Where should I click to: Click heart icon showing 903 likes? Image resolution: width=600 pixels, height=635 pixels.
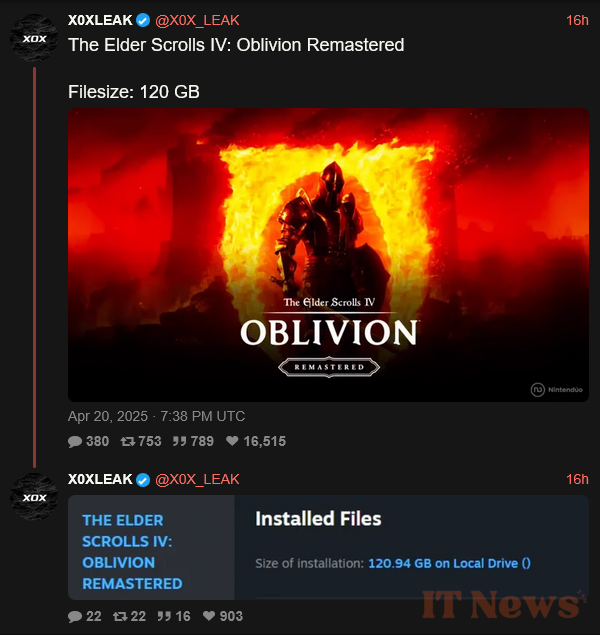pos(209,616)
